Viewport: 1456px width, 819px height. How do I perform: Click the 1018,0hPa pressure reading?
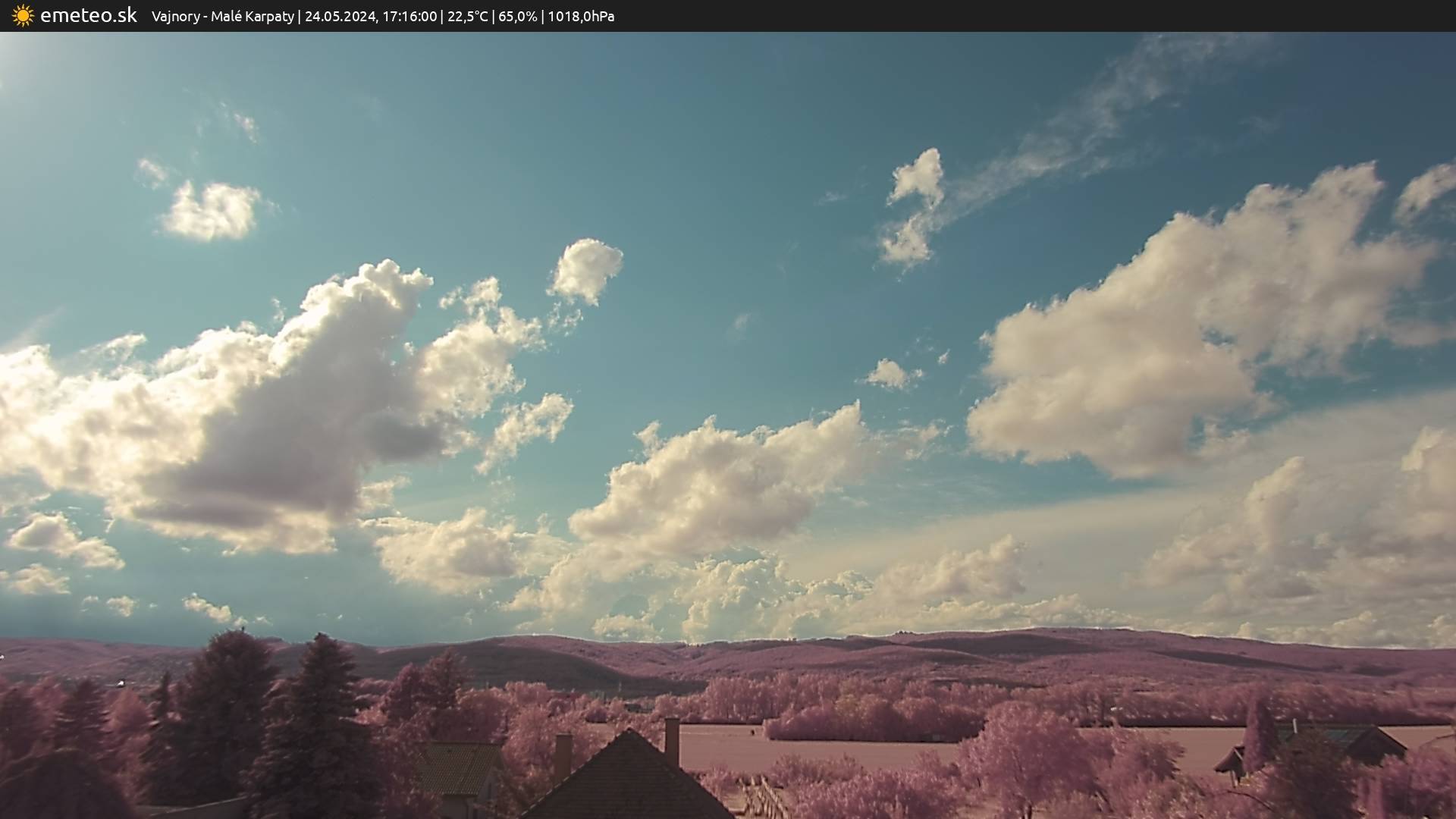click(580, 16)
